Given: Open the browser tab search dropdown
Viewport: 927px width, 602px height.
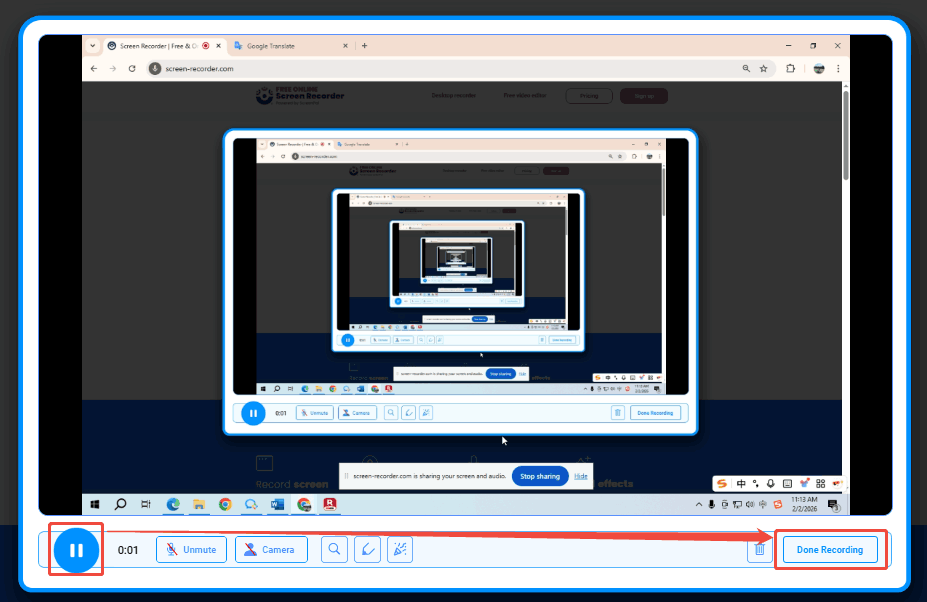Looking at the screenshot, I should (92, 45).
